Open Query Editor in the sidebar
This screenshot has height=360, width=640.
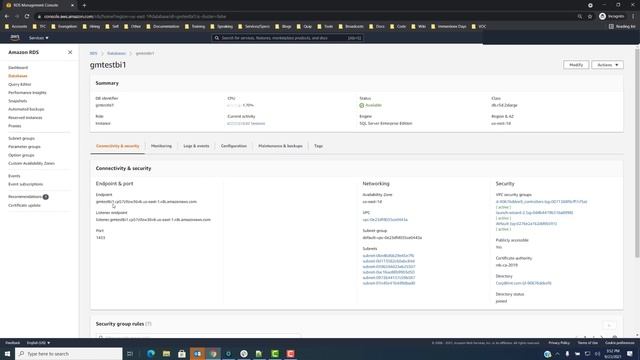[20, 84]
